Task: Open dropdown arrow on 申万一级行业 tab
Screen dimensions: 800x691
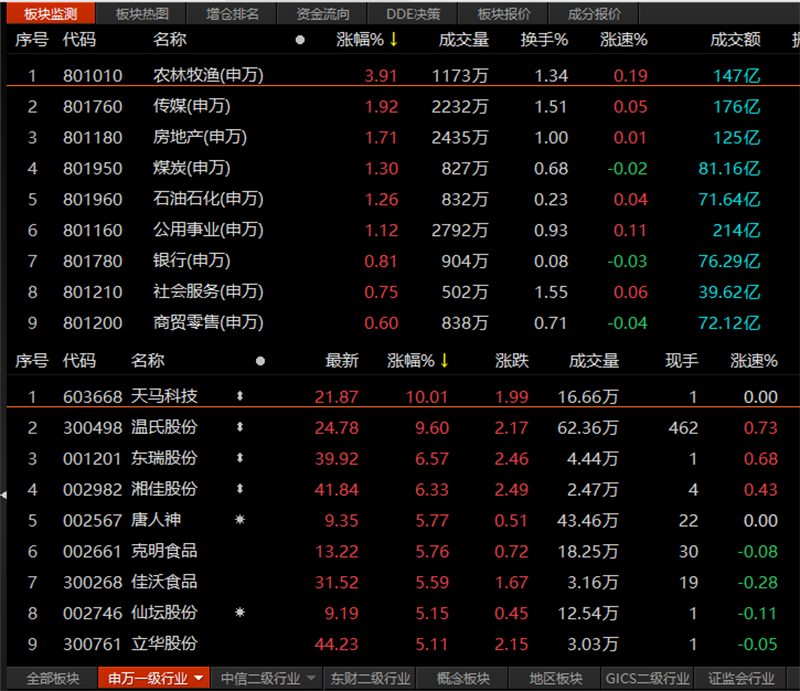Action: pyautogui.click(x=200, y=679)
